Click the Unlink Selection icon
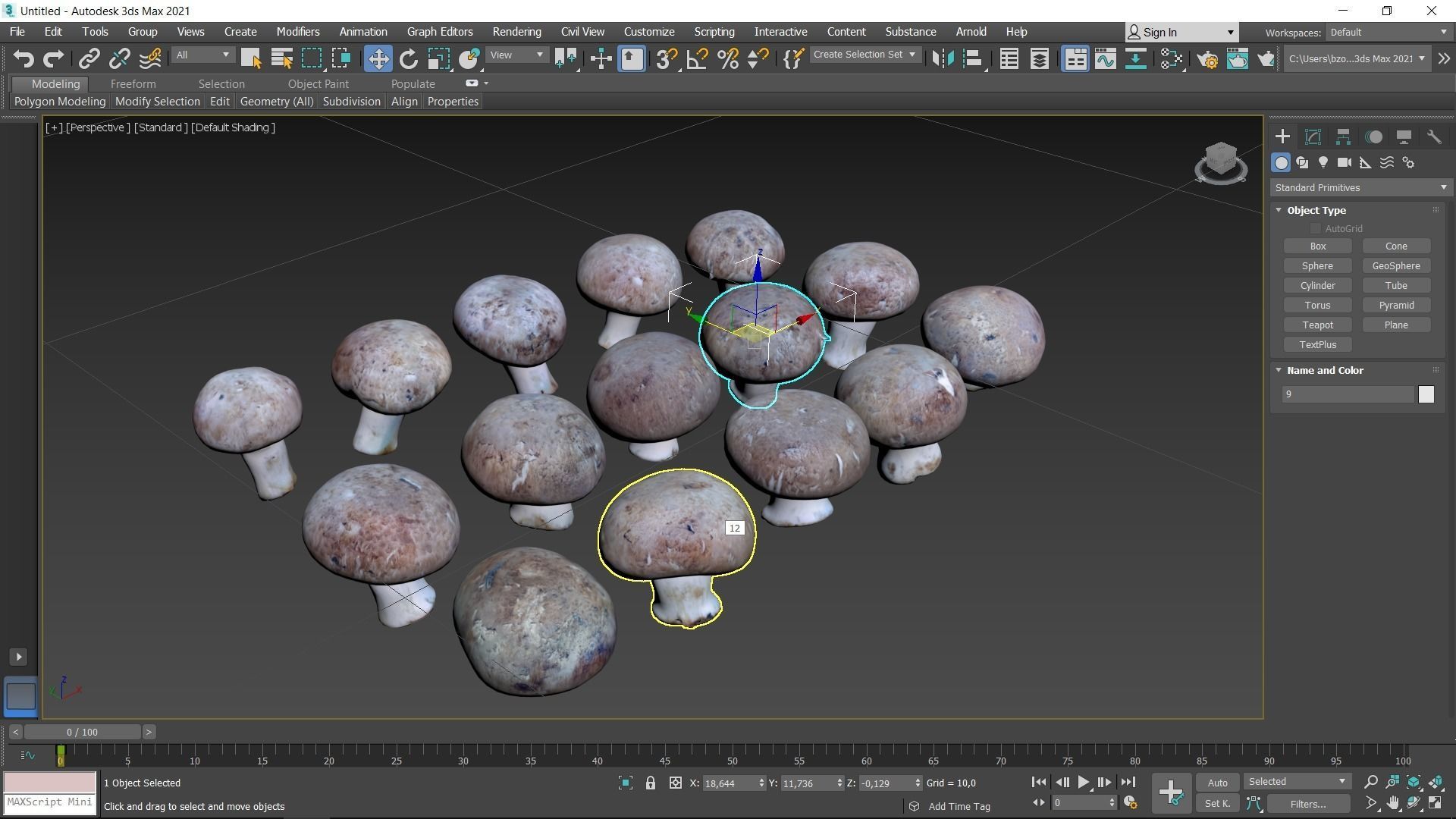The height and width of the screenshot is (819, 1456). click(119, 58)
